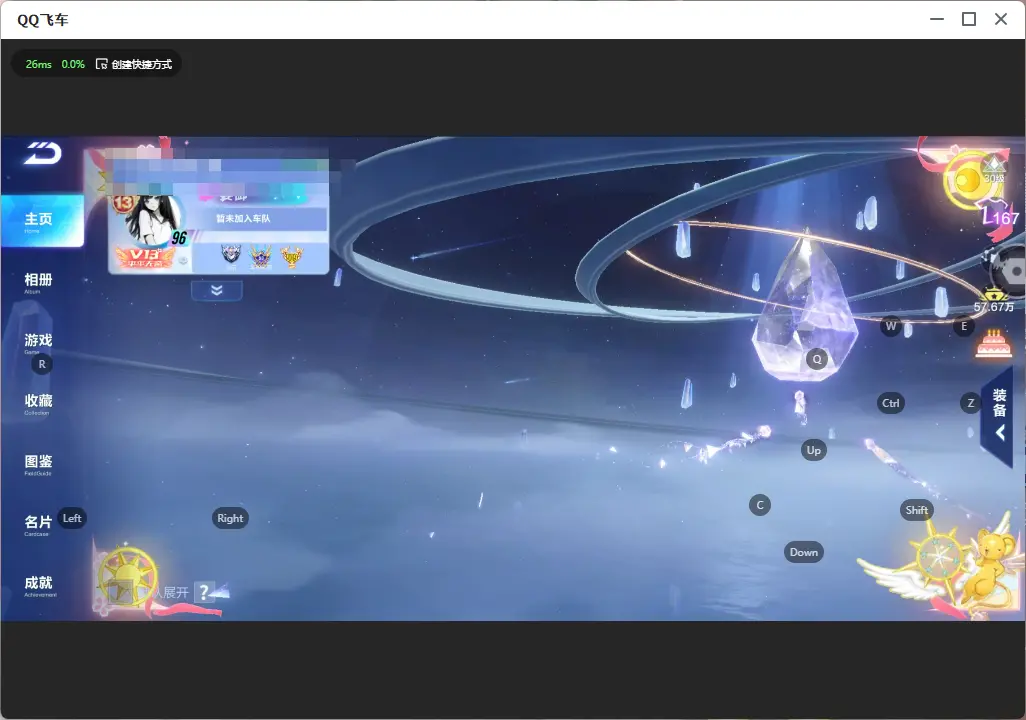Click the silver wolf rank badge
1026x720 pixels.
tap(231, 255)
